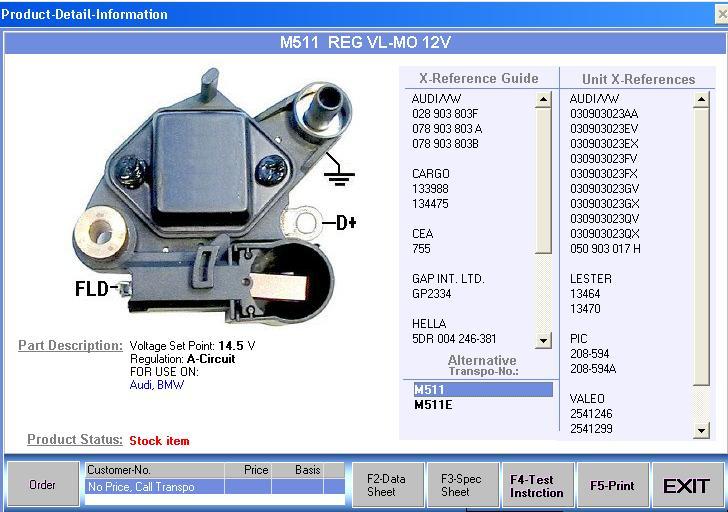Select unit reference 030903023QX
Screen dimensions: 728x512
(x=604, y=234)
